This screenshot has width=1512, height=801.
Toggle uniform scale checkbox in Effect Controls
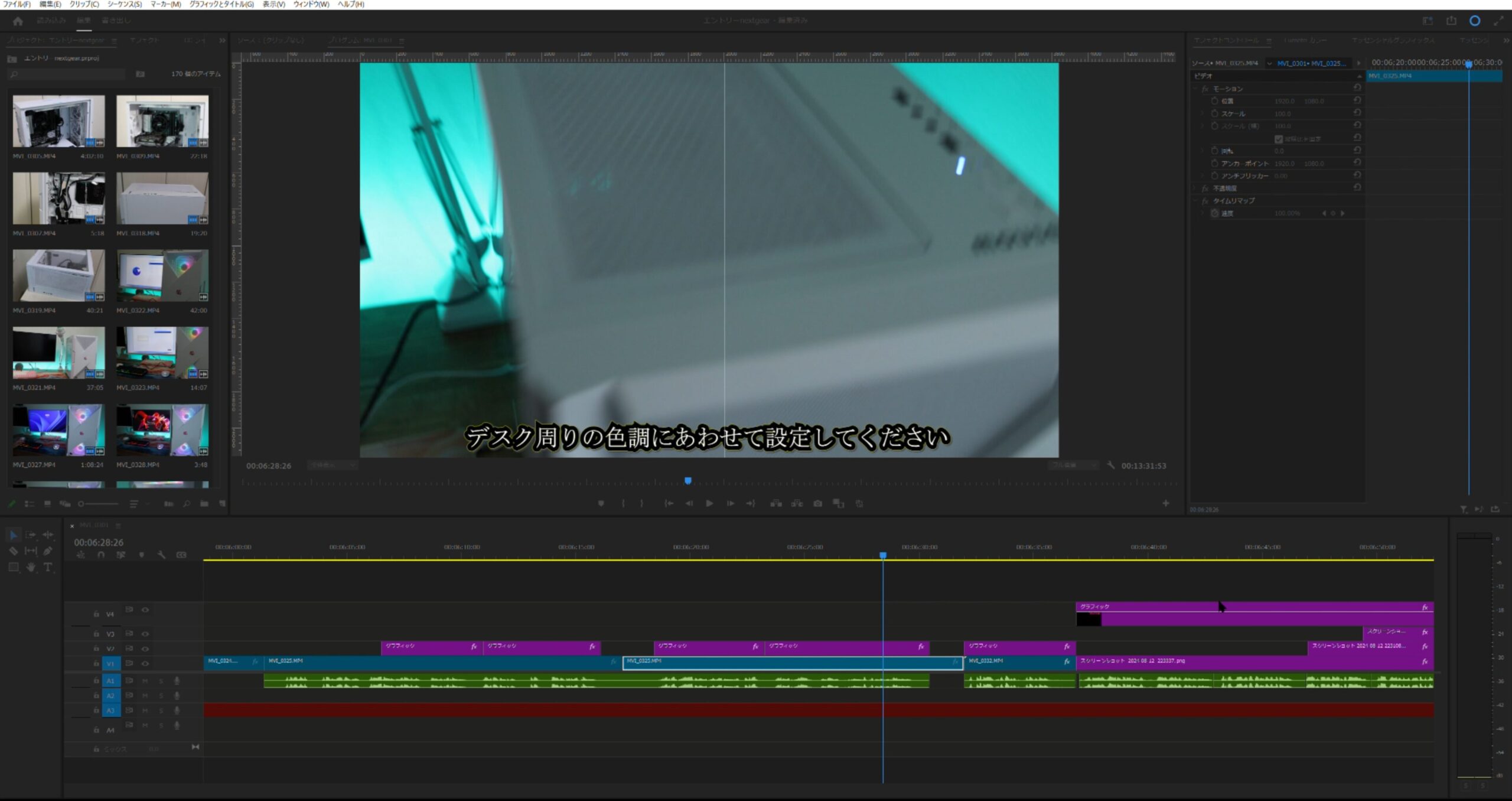coord(1278,139)
